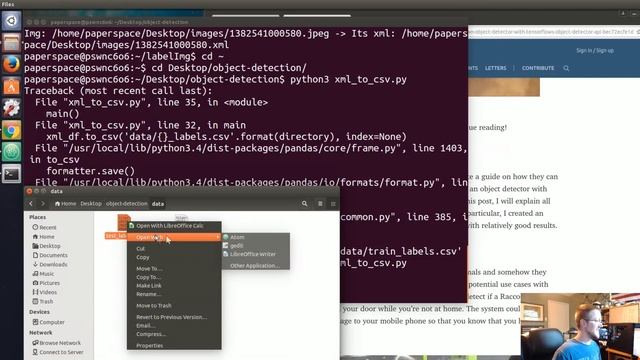Select Rename… in context menu
Screen dimensions: 640x360
[174, 294]
